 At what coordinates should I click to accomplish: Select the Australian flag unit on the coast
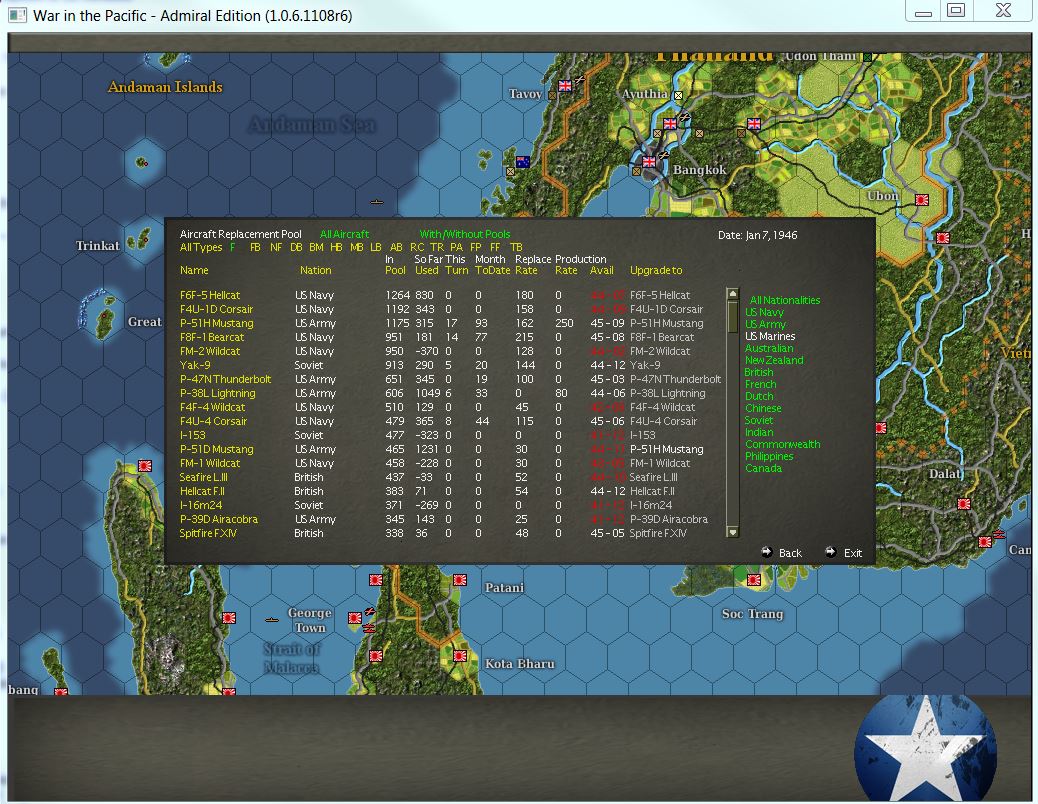tap(522, 161)
